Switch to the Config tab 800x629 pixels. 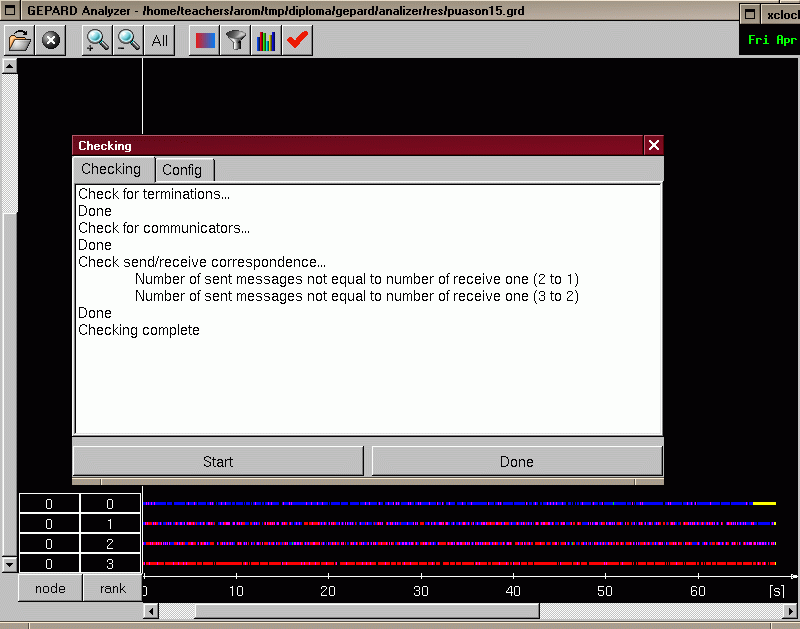coord(183,170)
